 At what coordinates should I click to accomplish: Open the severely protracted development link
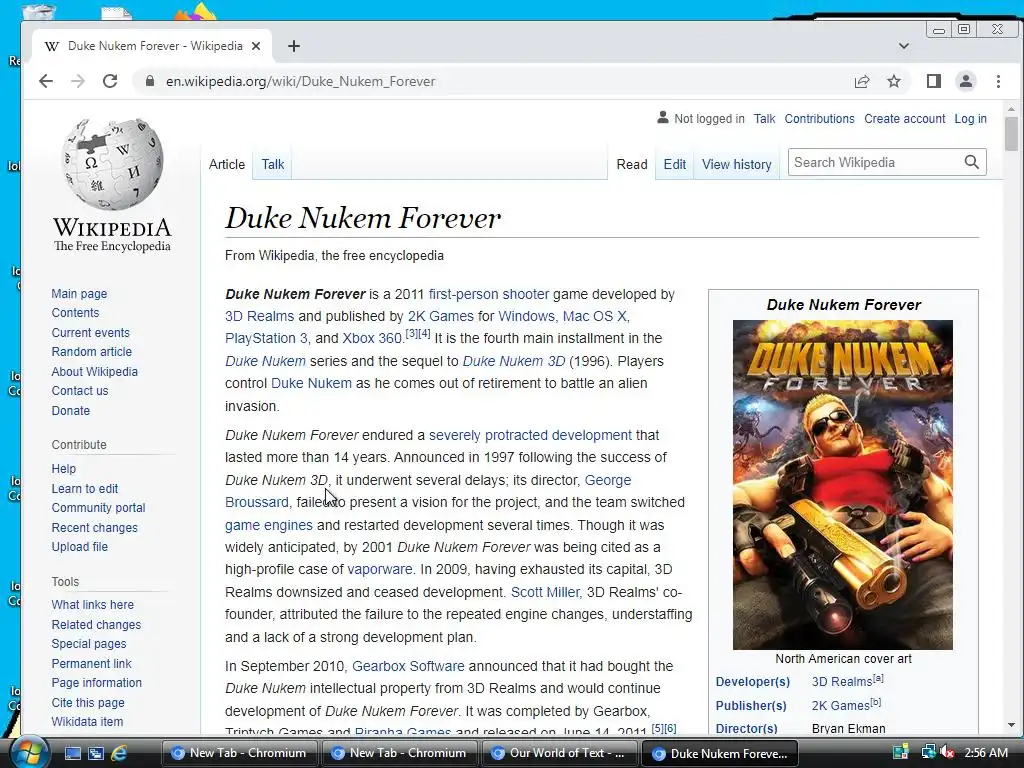[x=530, y=436]
